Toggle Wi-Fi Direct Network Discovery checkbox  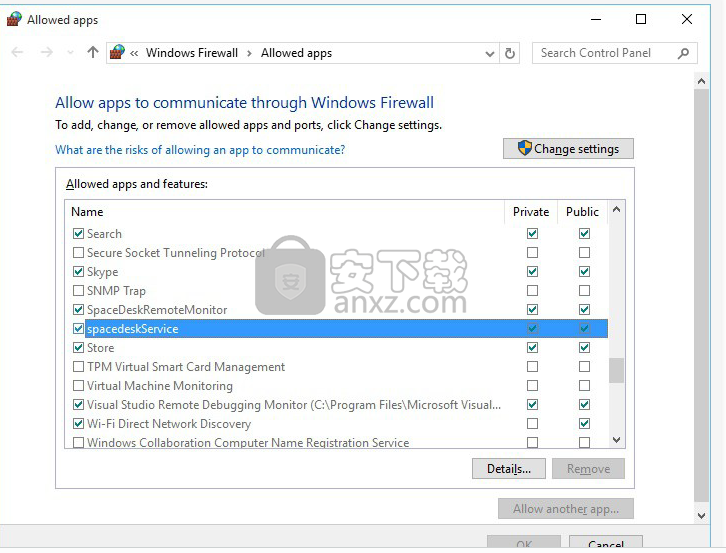click(x=78, y=423)
